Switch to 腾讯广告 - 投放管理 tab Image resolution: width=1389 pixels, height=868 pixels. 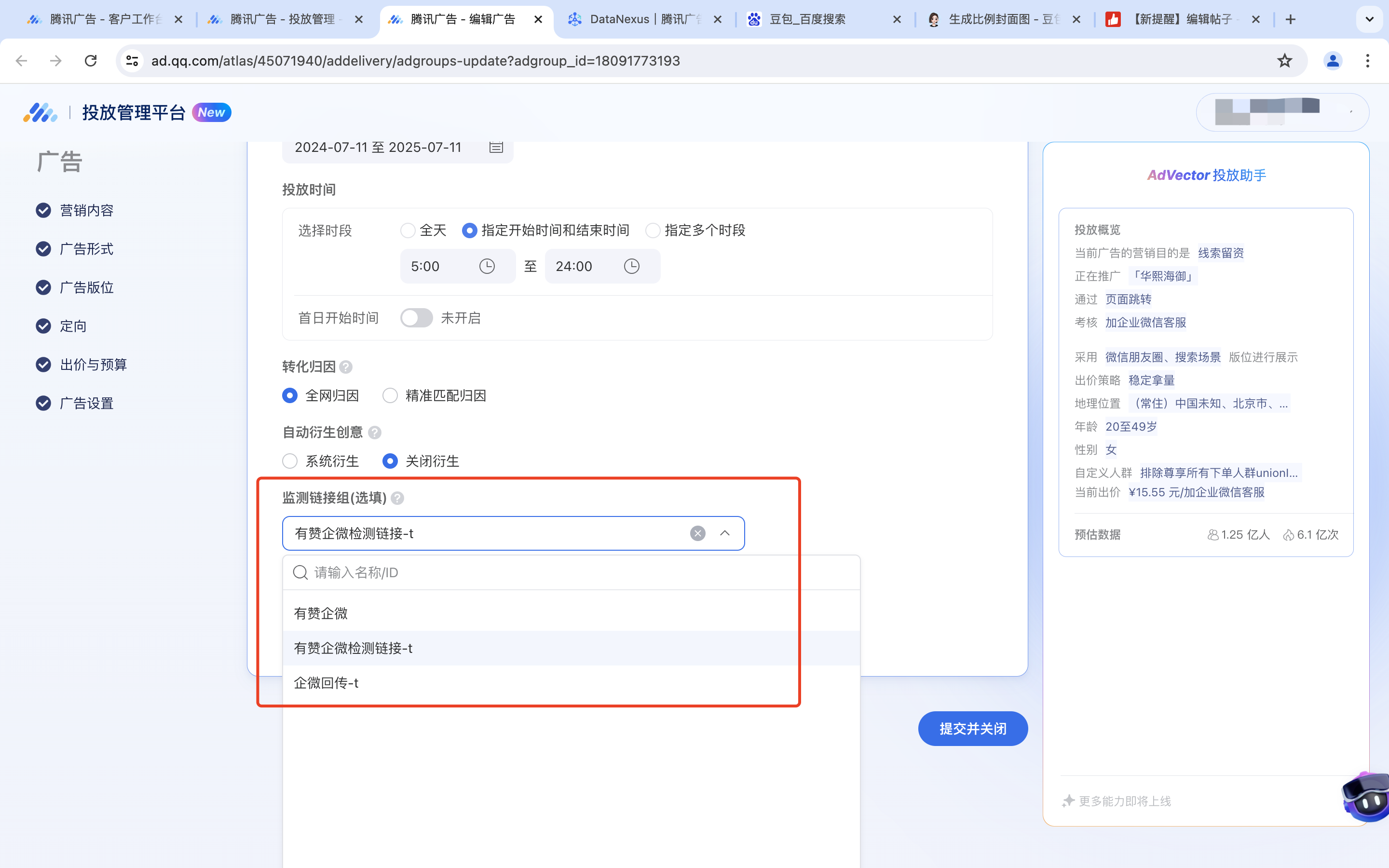point(285,19)
